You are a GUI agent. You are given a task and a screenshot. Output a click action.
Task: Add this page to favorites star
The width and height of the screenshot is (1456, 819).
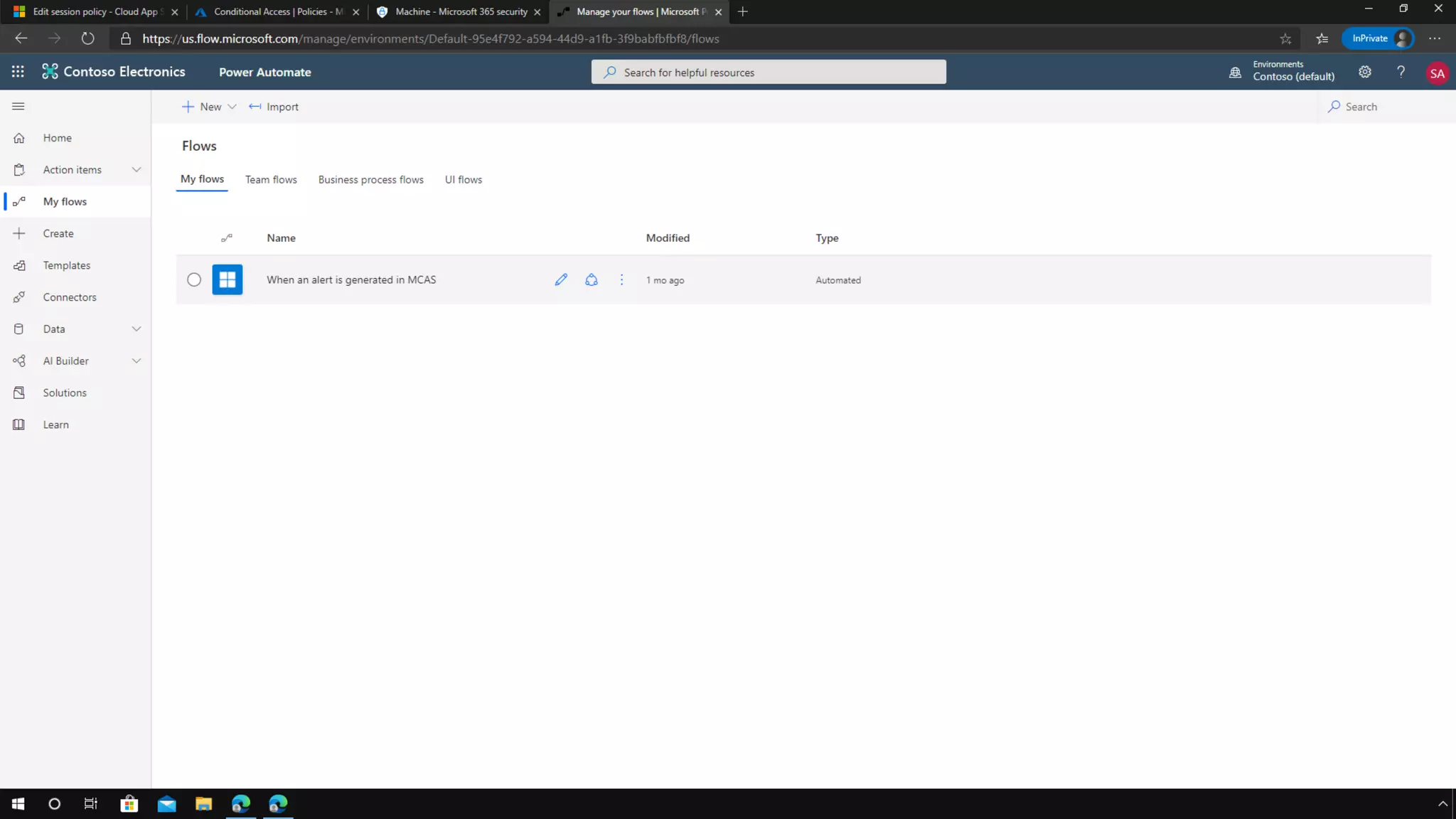tap(1285, 38)
